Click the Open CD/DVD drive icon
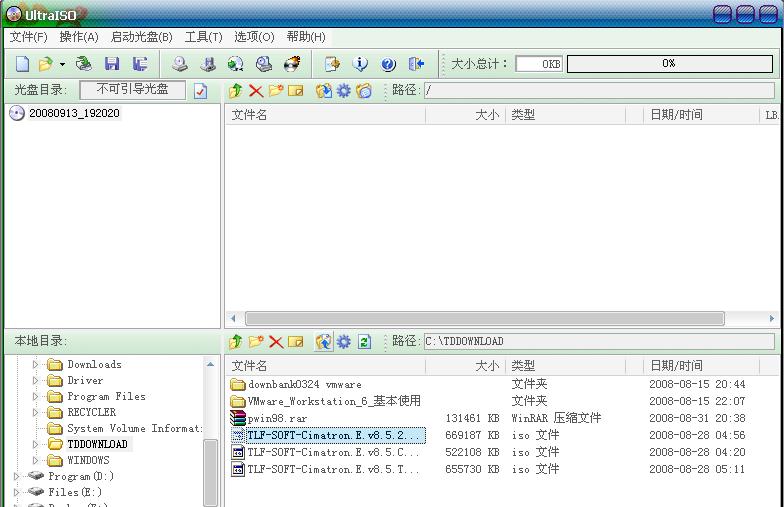 84,64
